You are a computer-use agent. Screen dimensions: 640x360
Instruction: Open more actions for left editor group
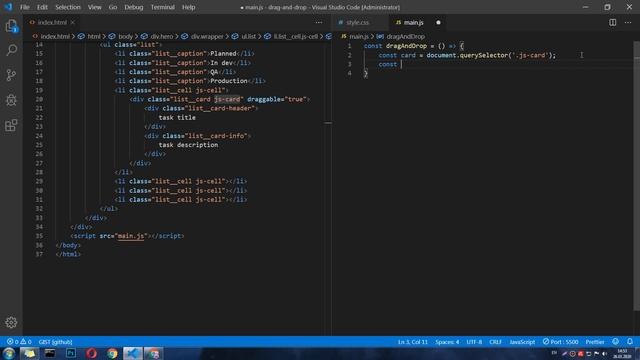(319, 22)
